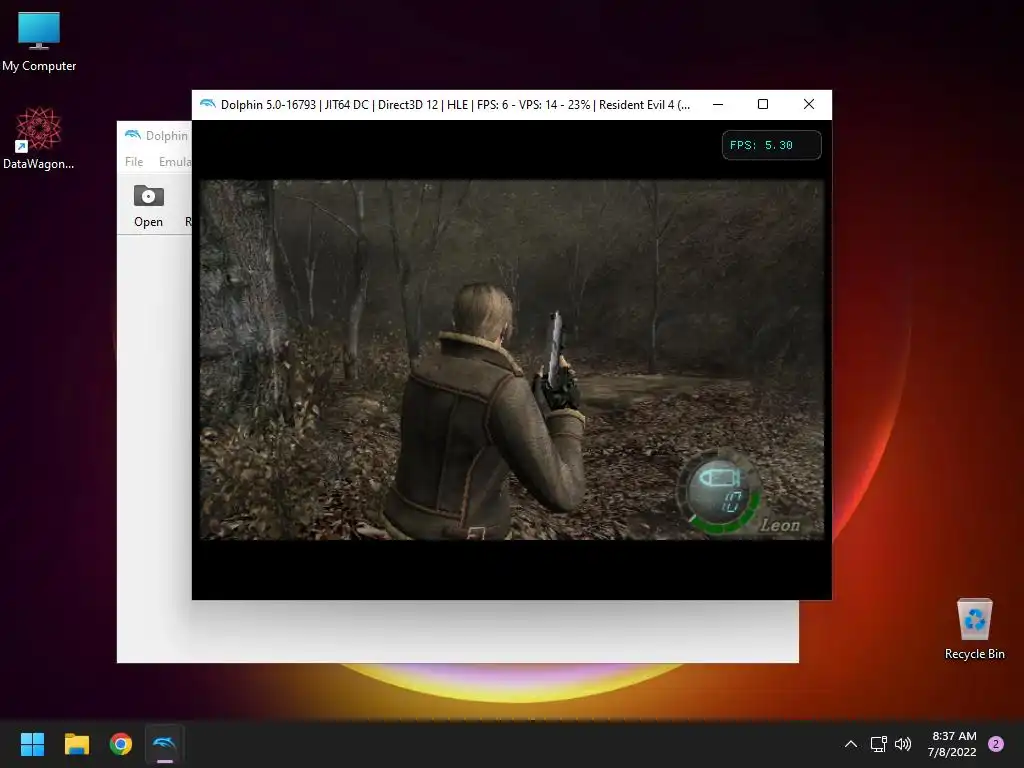Open the File menu in Dolphin main window
This screenshot has height=768, width=1024.
coord(134,161)
